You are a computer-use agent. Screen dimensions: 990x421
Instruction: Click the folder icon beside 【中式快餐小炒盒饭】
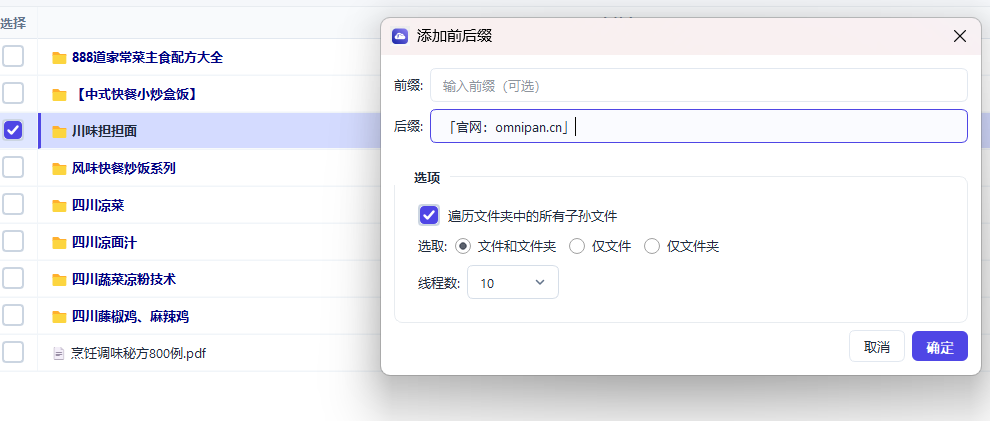[59, 95]
